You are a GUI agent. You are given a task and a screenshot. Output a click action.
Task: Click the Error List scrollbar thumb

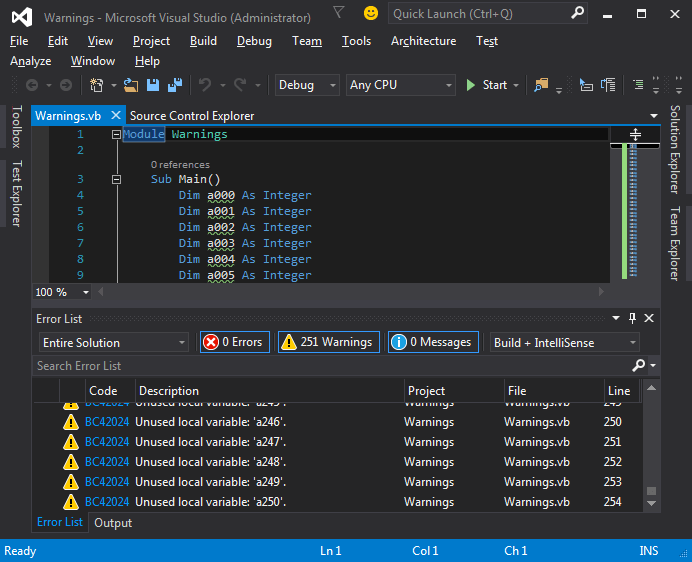coord(651,491)
